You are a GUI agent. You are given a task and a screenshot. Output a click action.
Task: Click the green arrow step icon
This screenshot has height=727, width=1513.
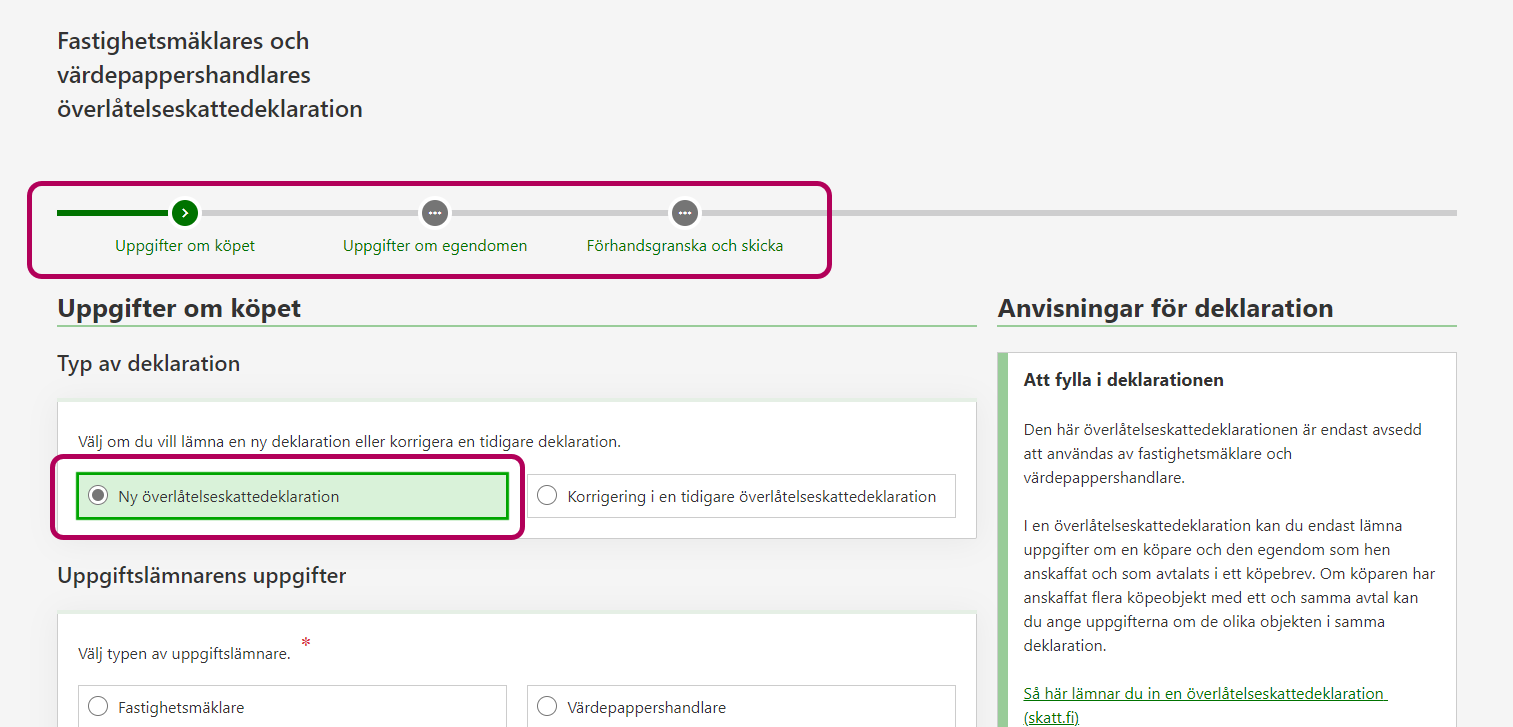[185, 213]
